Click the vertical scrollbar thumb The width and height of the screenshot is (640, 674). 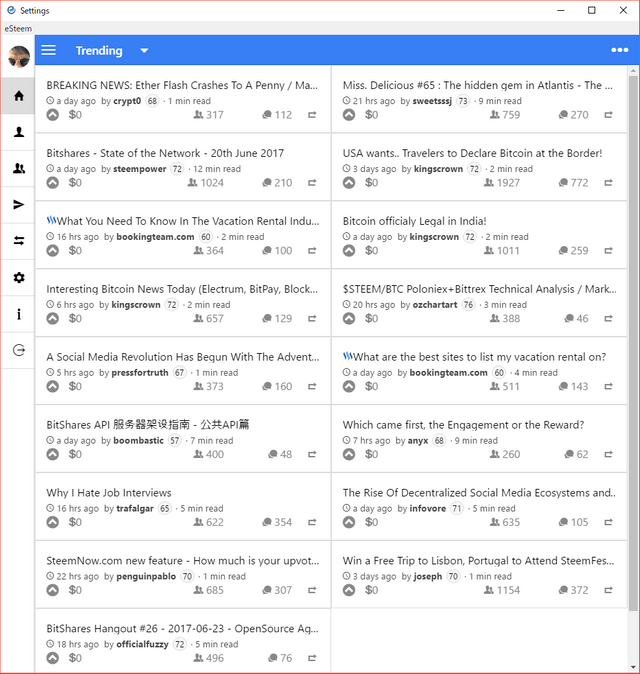[x=633, y=343]
